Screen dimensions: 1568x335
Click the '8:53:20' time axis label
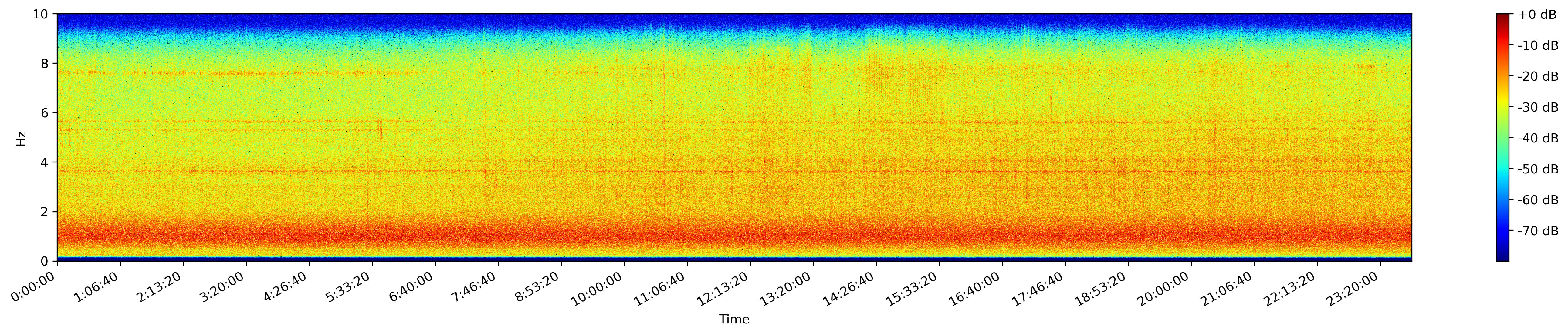point(538,286)
